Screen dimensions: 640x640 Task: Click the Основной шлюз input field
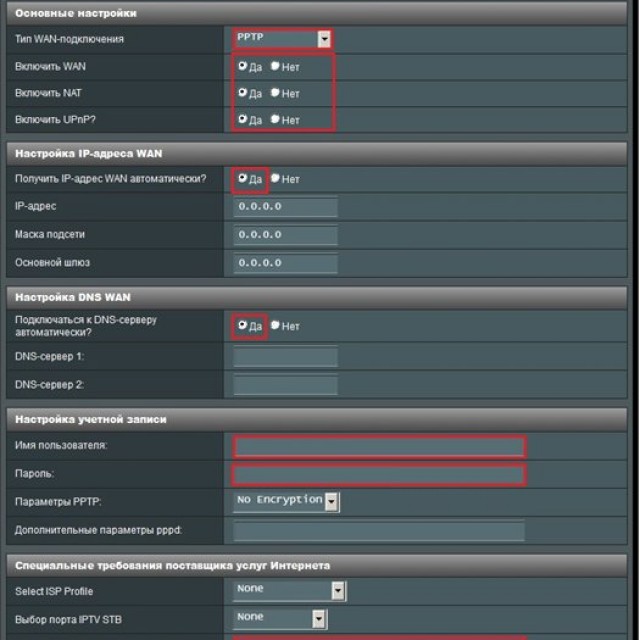(x=285, y=263)
